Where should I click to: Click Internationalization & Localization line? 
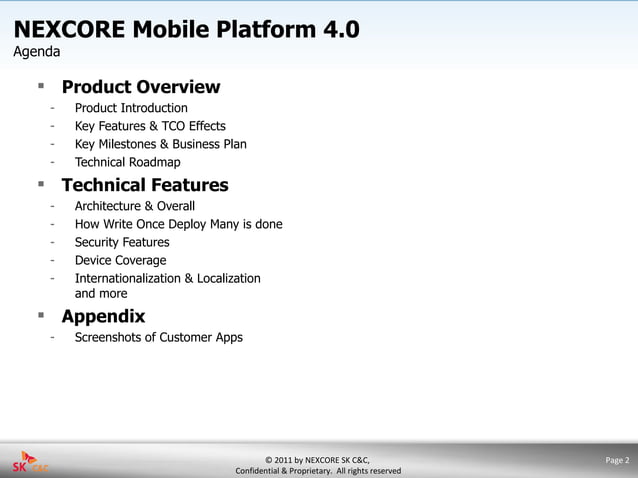[x=168, y=278]
